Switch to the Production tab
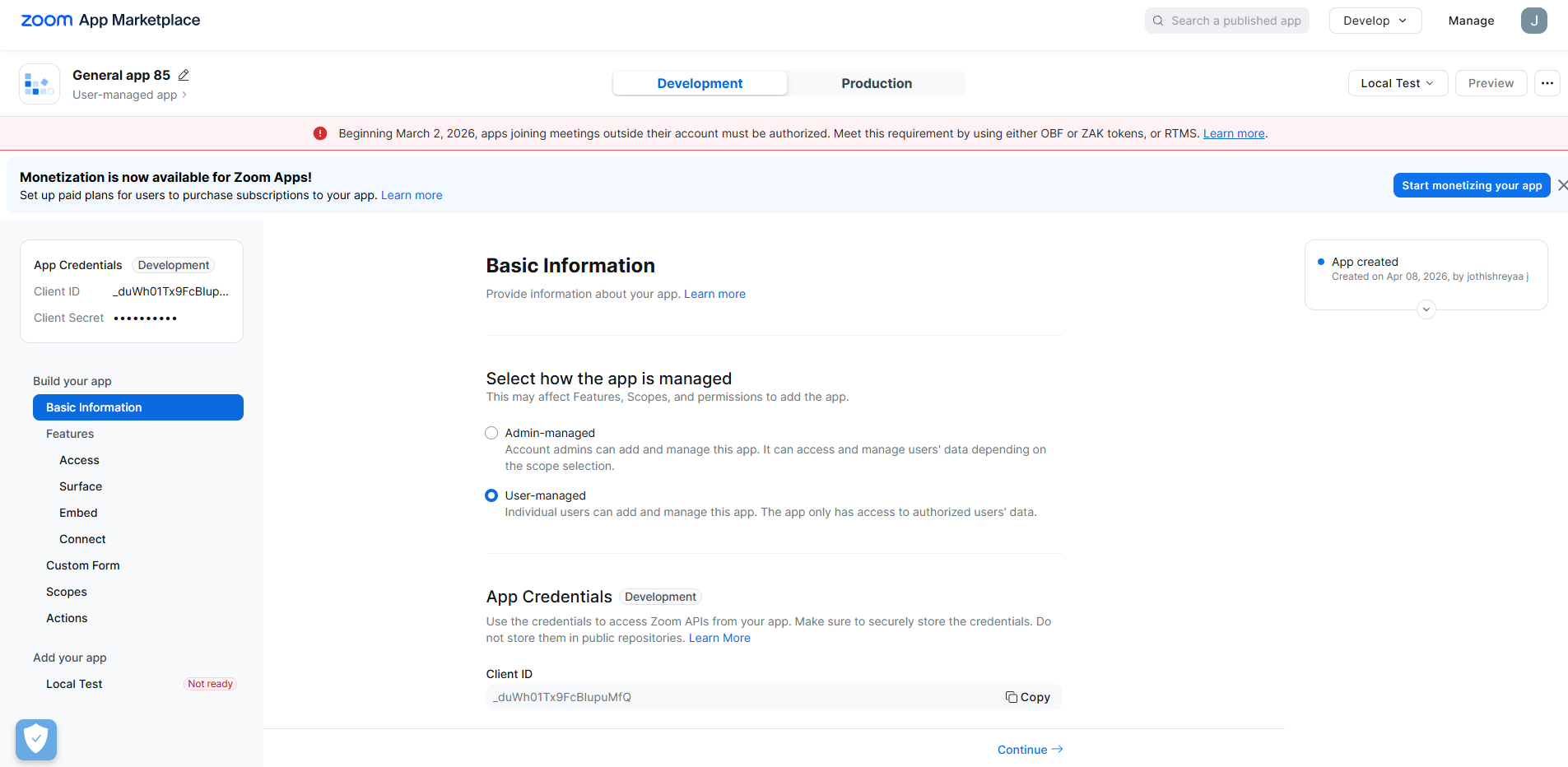 click(x=877, y=83)
